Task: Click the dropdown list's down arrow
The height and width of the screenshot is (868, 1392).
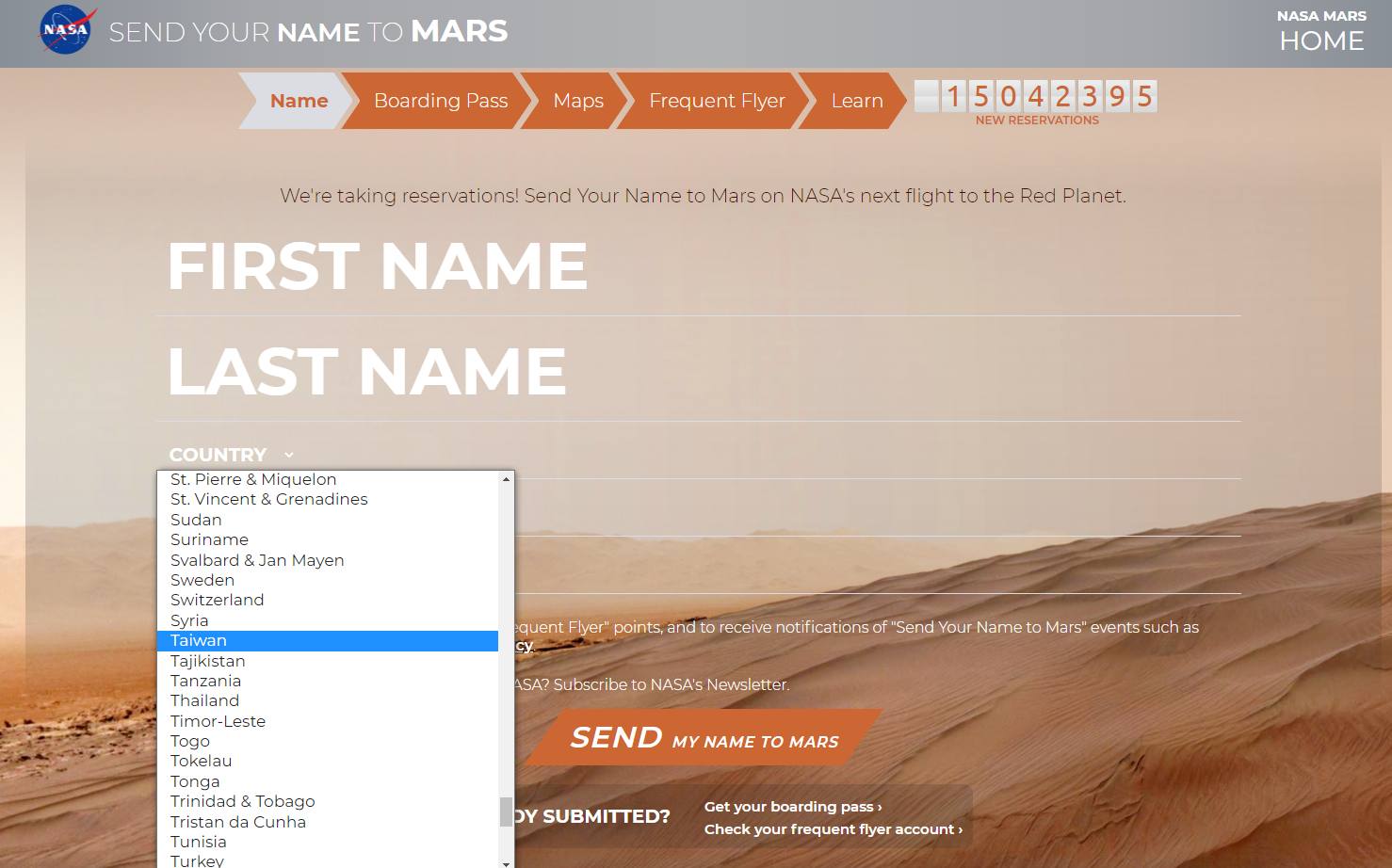Action: [507, 862]
